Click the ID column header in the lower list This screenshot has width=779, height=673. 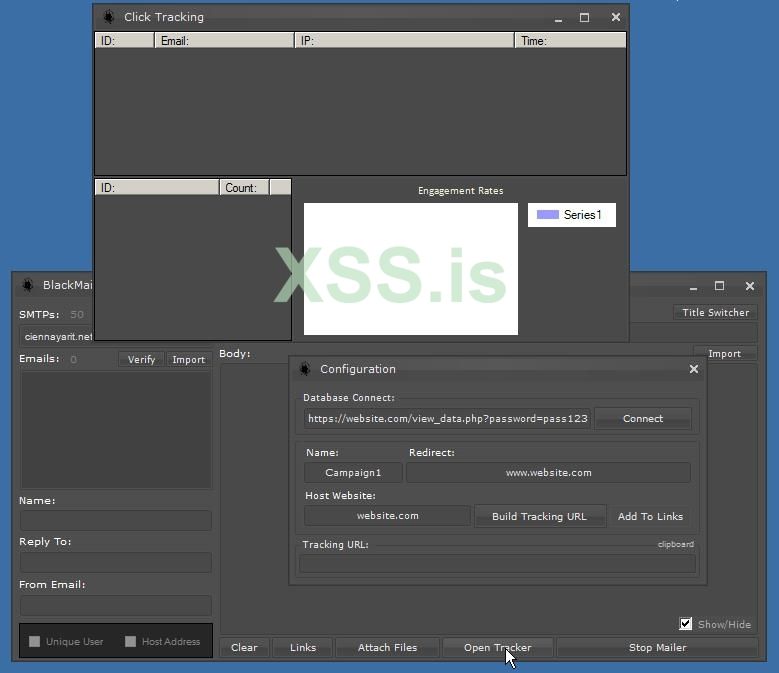coord(157,188)
